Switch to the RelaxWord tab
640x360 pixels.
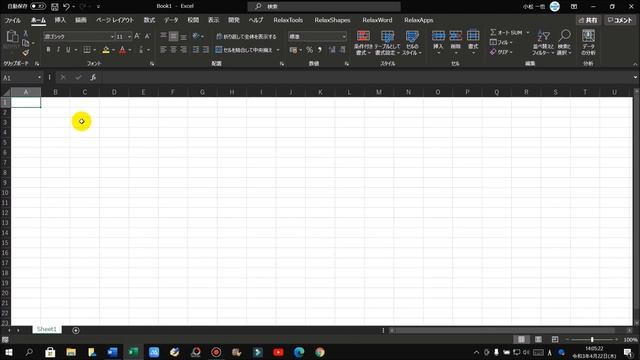pos(377,20)
